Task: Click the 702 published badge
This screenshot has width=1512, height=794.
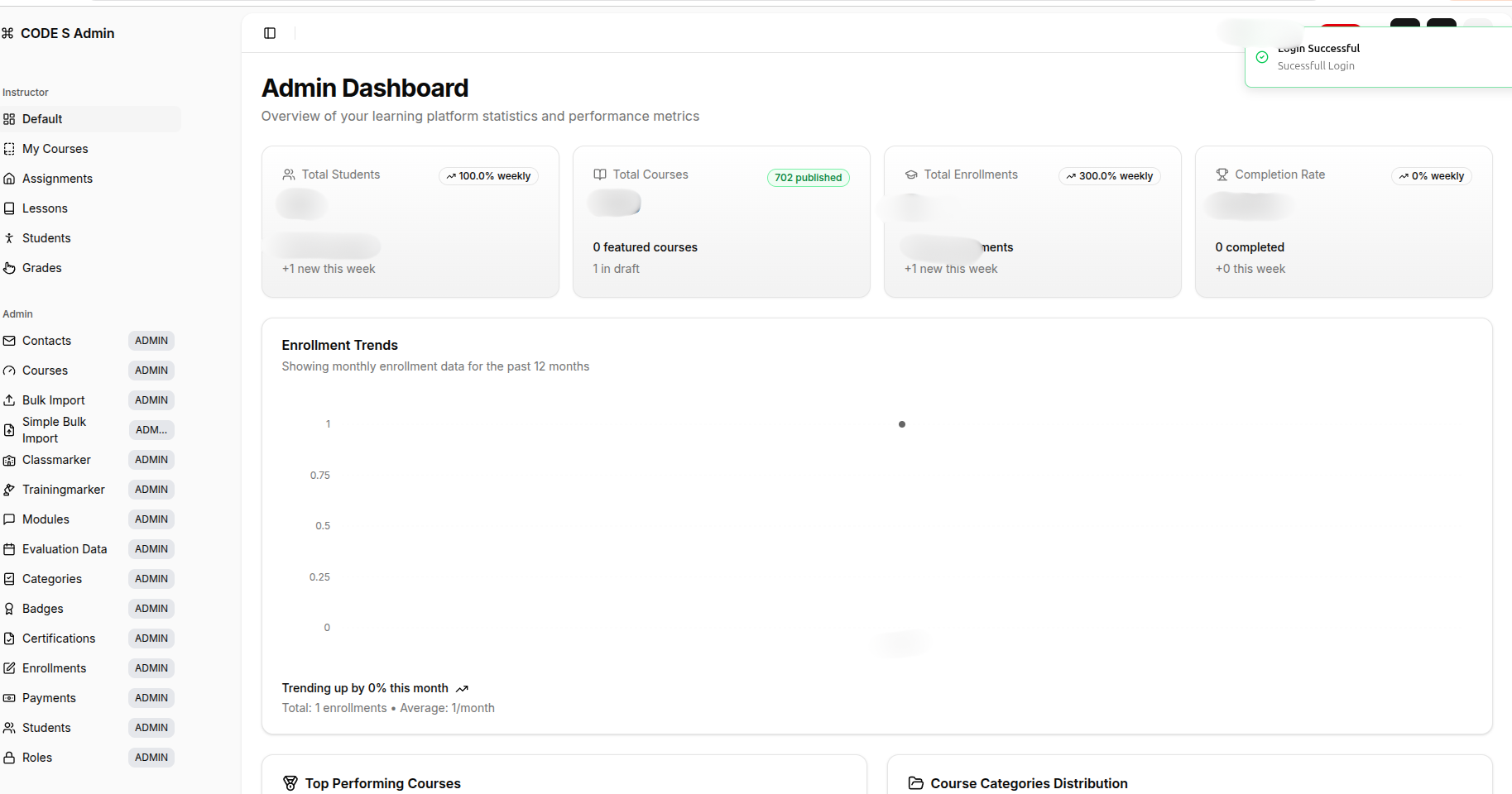Action: (808, 177)
